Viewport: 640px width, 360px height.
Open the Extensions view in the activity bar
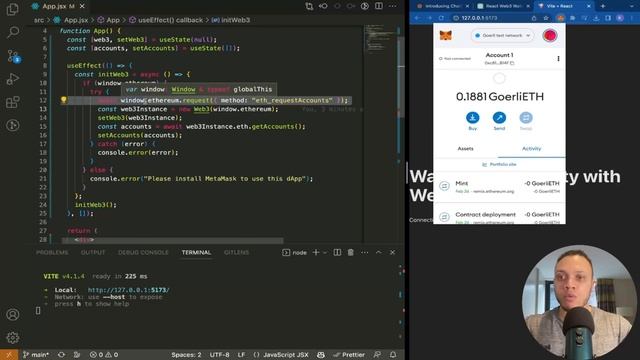point(13,102)
